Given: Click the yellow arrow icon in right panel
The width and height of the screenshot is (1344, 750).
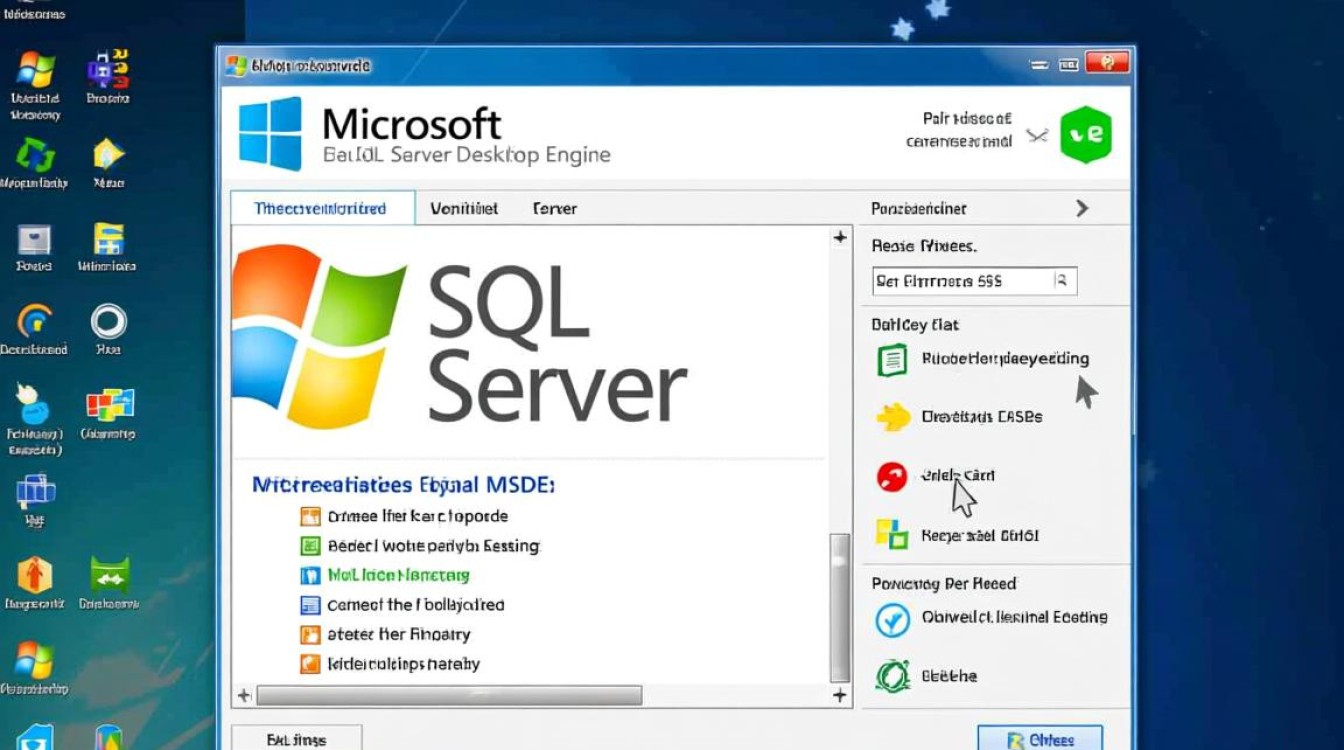Looking at the screenshot, I should click(x=892, y=417).
